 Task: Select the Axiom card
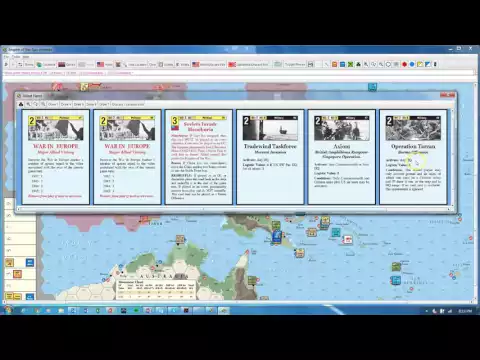pyautogui.click(x=342, y=157)
